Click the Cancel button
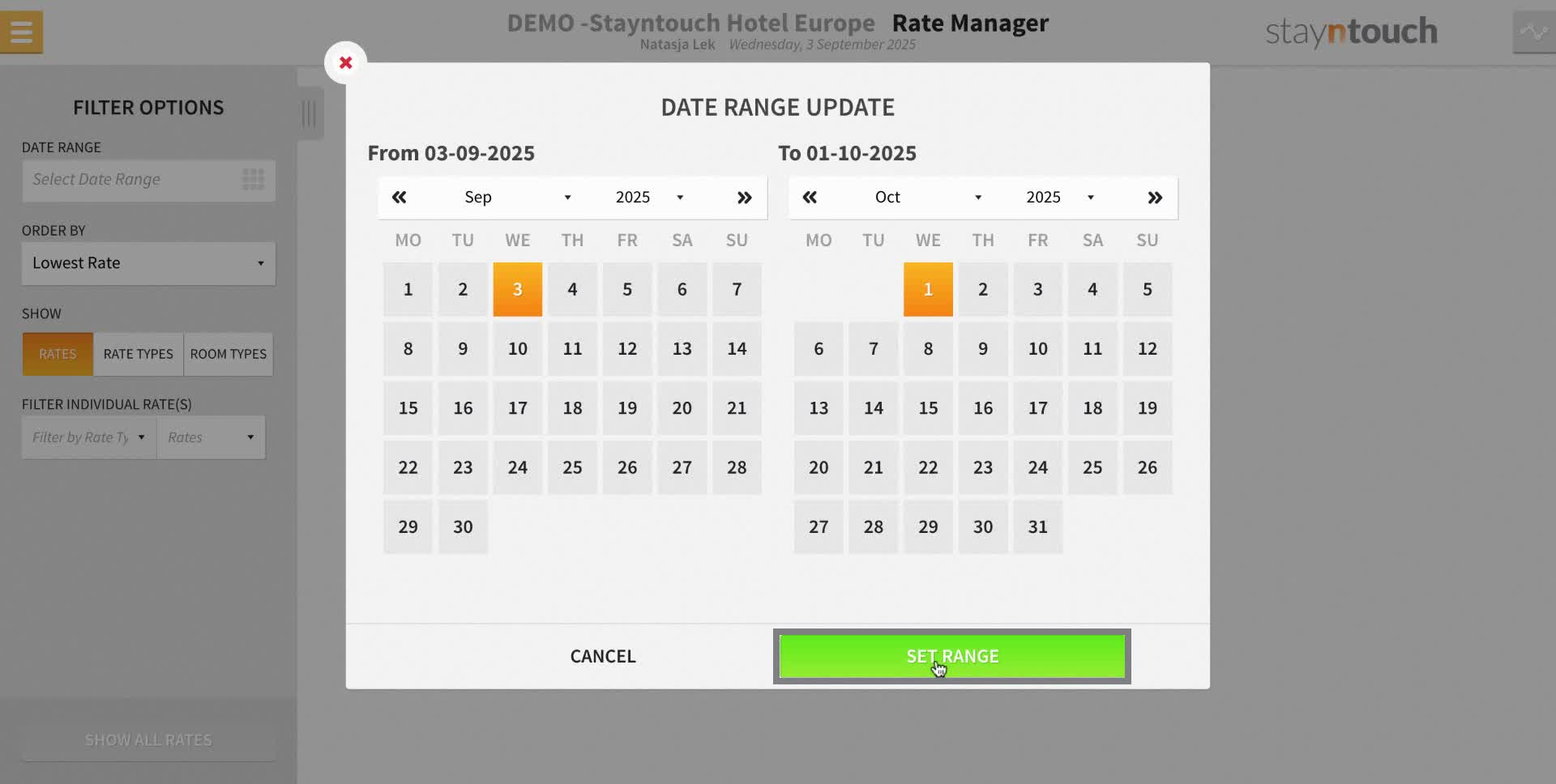 [603, 656]
